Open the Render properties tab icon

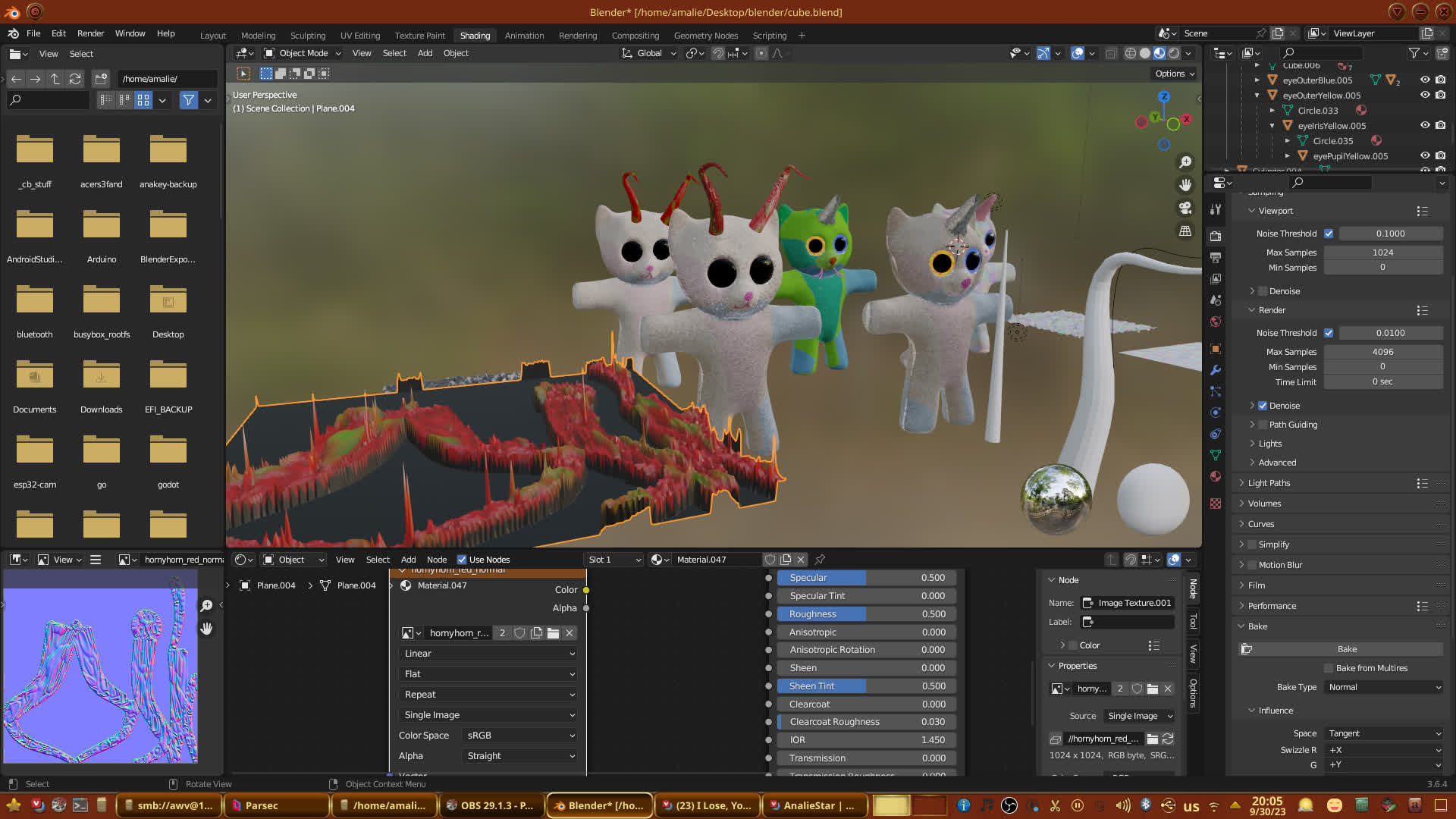tap(1216, 236)
